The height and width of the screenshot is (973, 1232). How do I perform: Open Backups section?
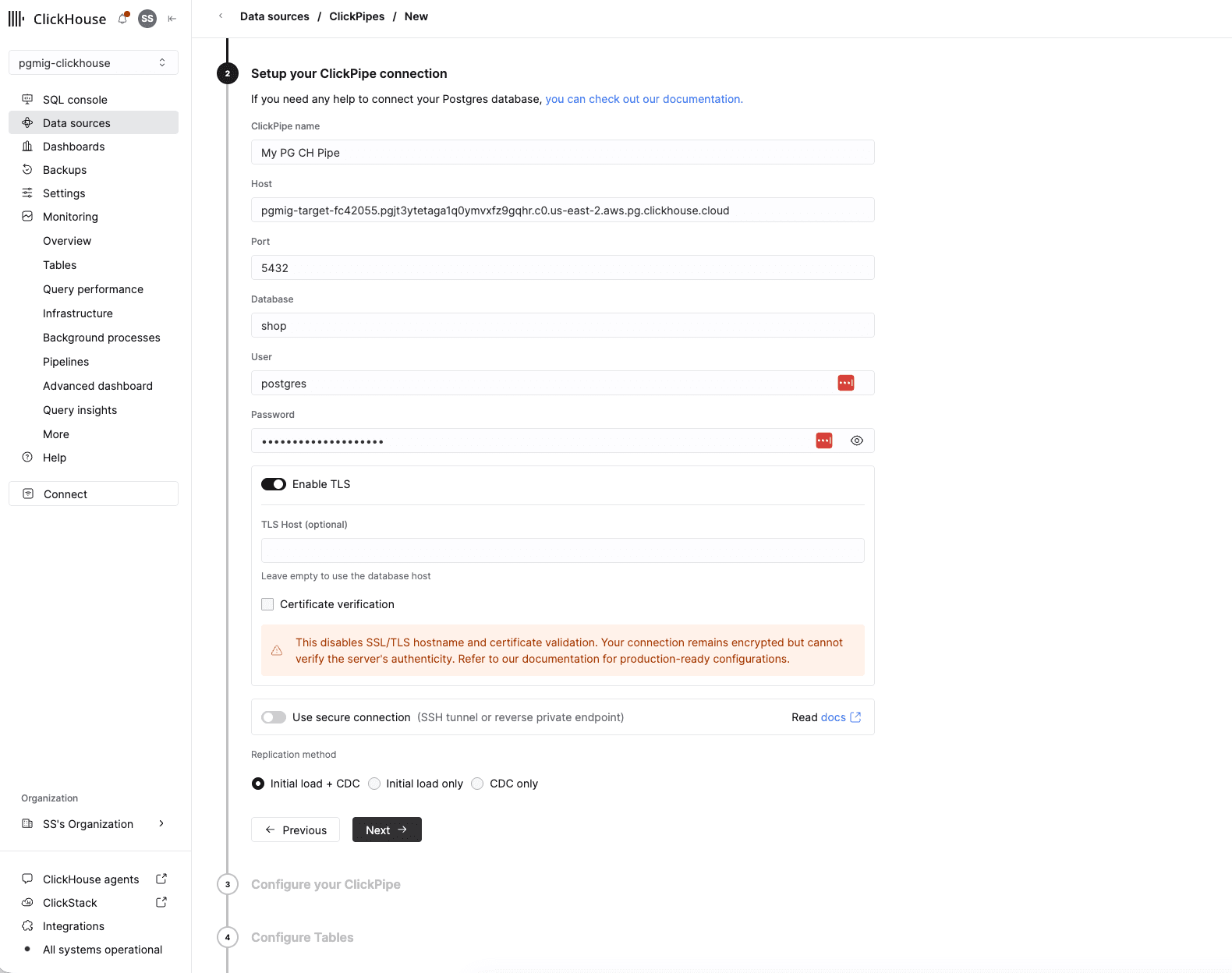[65, 170]
